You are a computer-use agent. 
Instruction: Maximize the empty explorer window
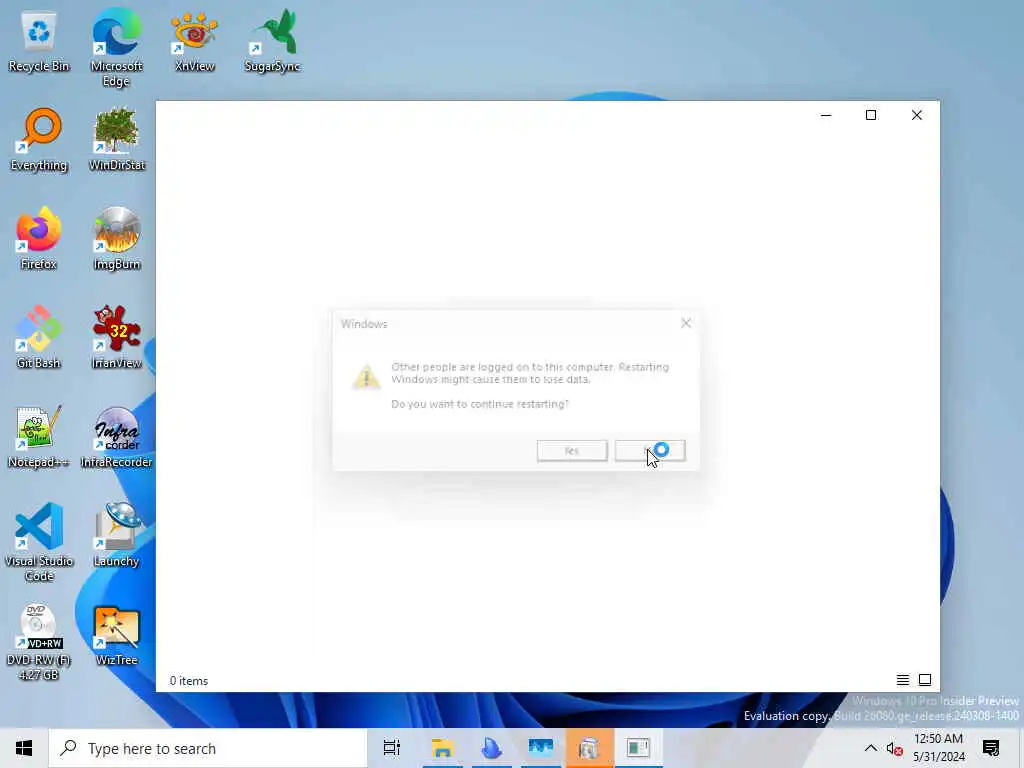pos(871,115)
